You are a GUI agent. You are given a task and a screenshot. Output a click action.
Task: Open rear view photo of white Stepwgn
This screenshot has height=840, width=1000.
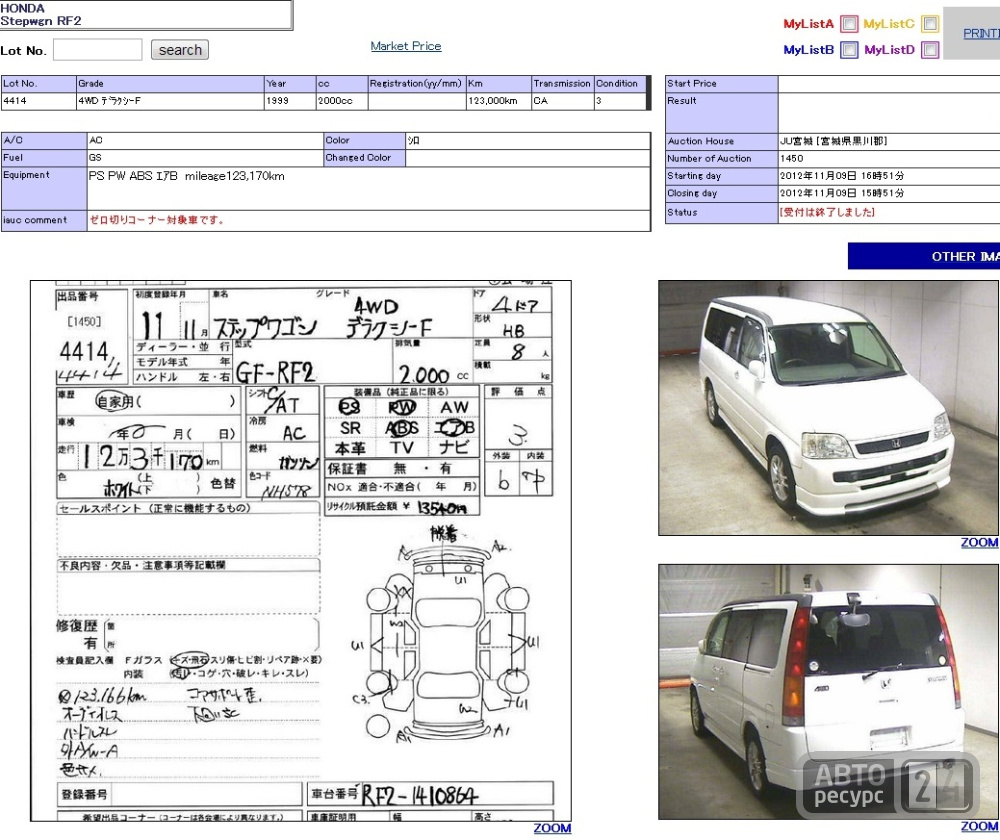pyautogui.click(x=828, y=691)
